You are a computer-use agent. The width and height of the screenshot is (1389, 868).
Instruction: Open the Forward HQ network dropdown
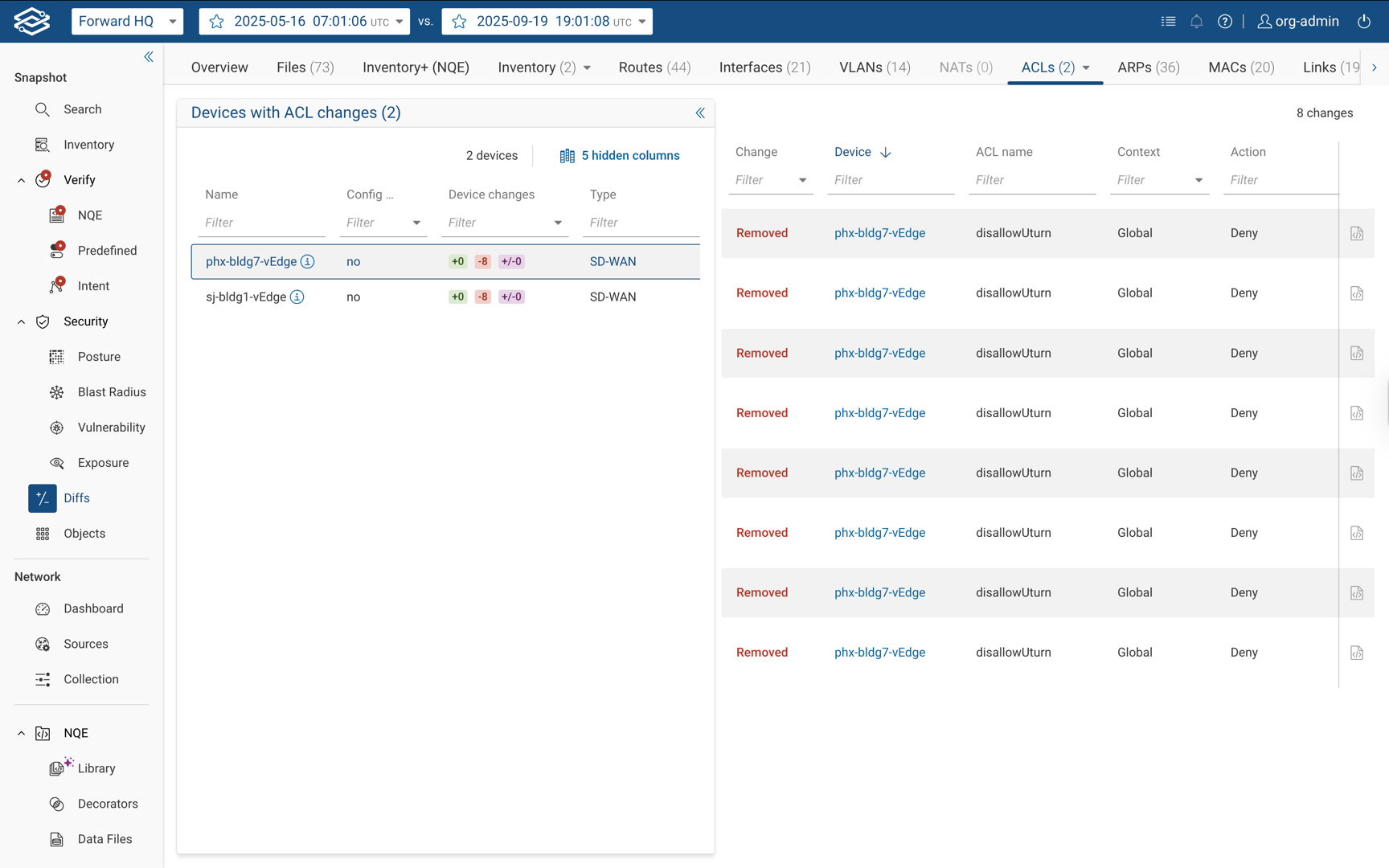point(127,22)
